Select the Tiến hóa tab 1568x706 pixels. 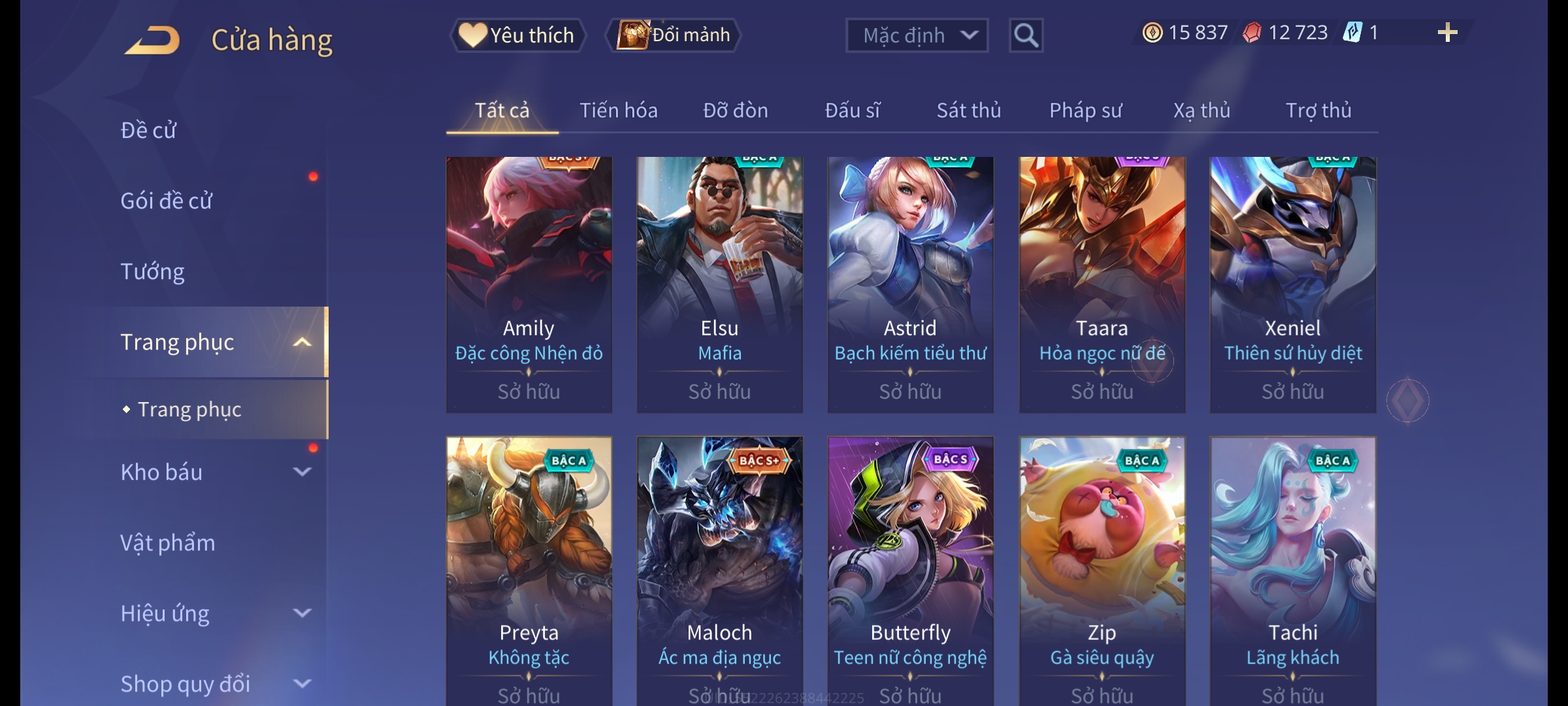point(618,110)
